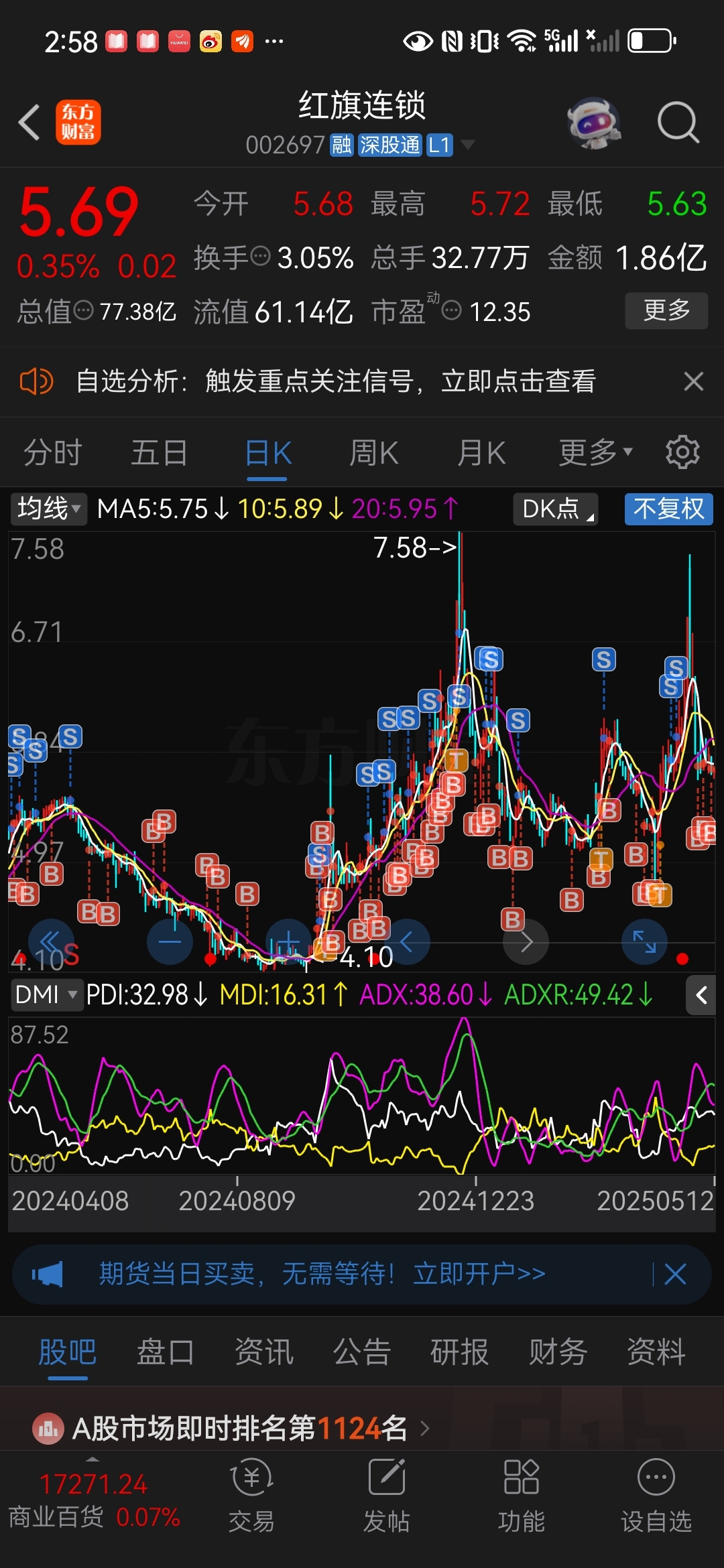Viewport: 724px width, 1568px height.
Task: Tap the 市盈 info icon
Action: pyautogui.click(x=452, y=310)
